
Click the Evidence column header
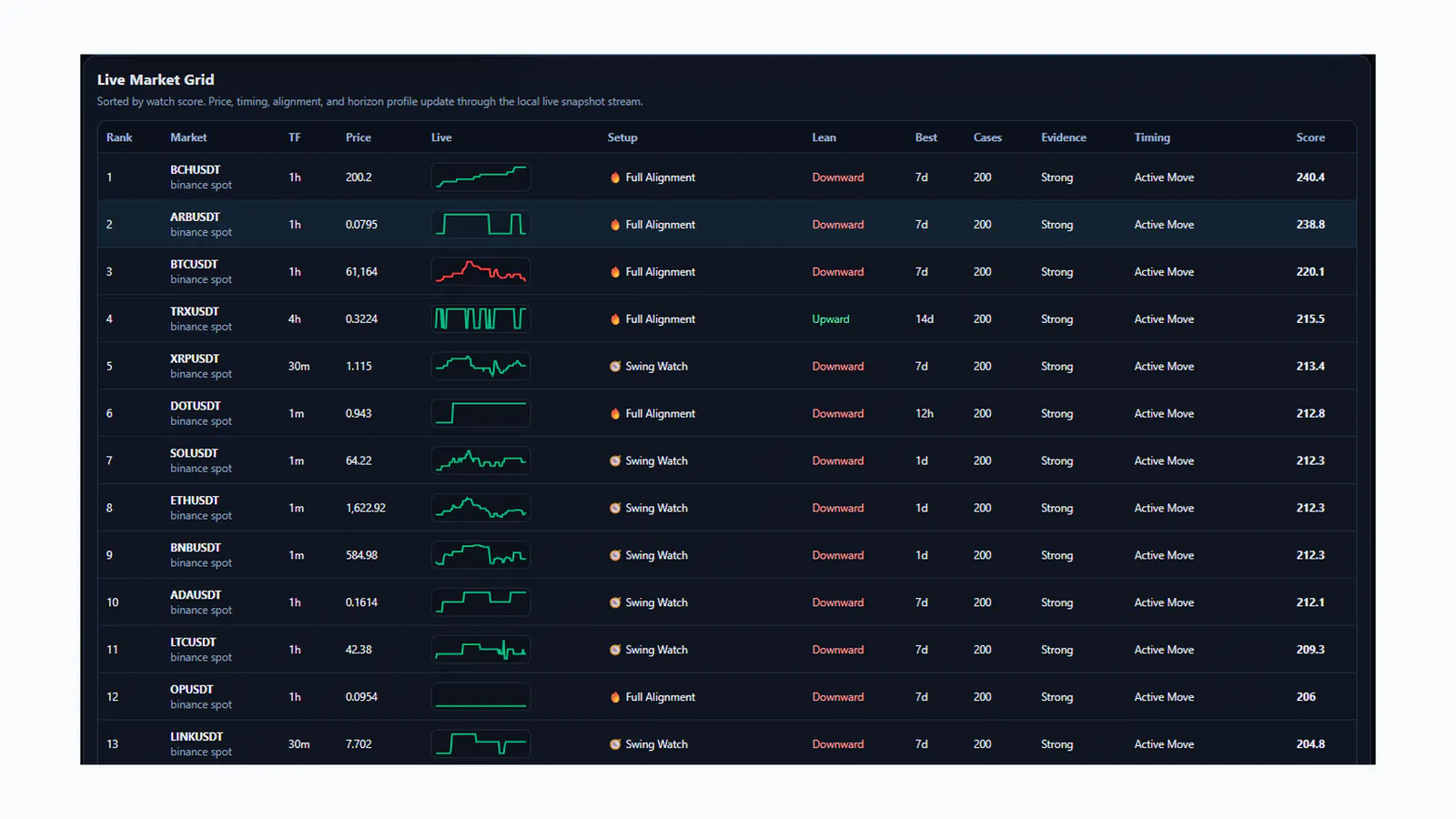1064,137
